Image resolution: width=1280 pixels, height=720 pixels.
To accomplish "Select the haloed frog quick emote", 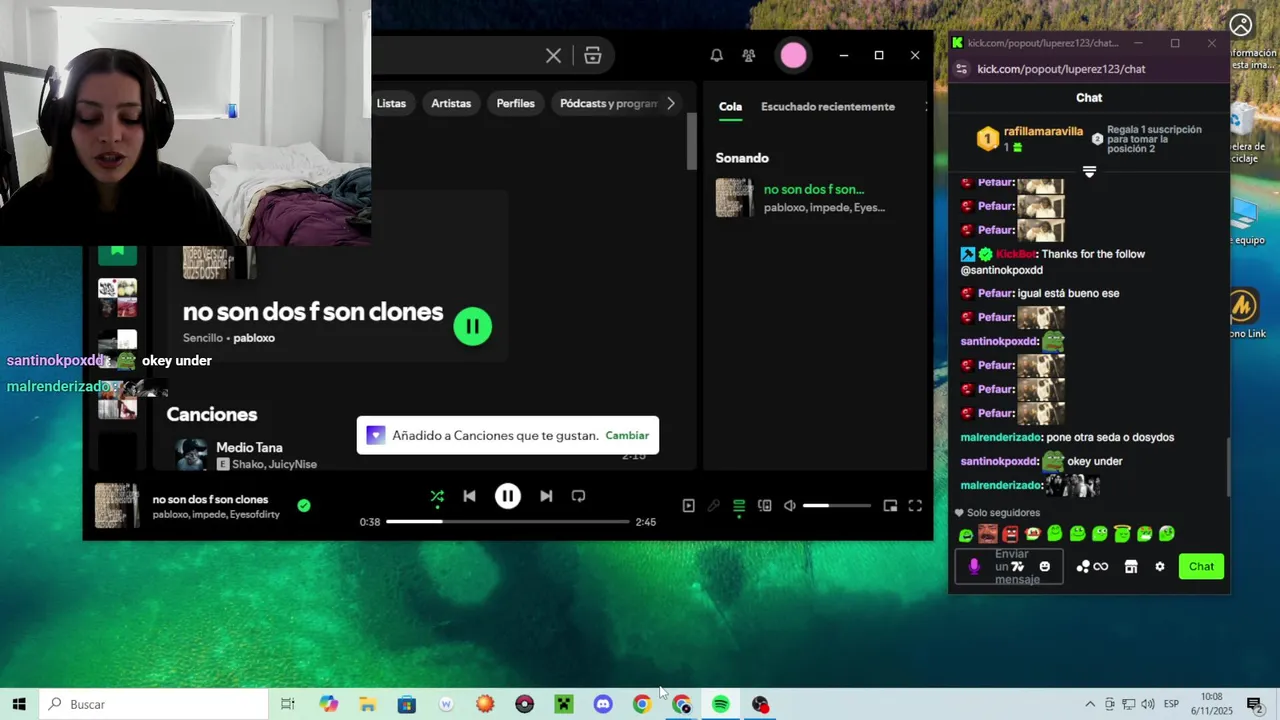I will (1123, 534).
